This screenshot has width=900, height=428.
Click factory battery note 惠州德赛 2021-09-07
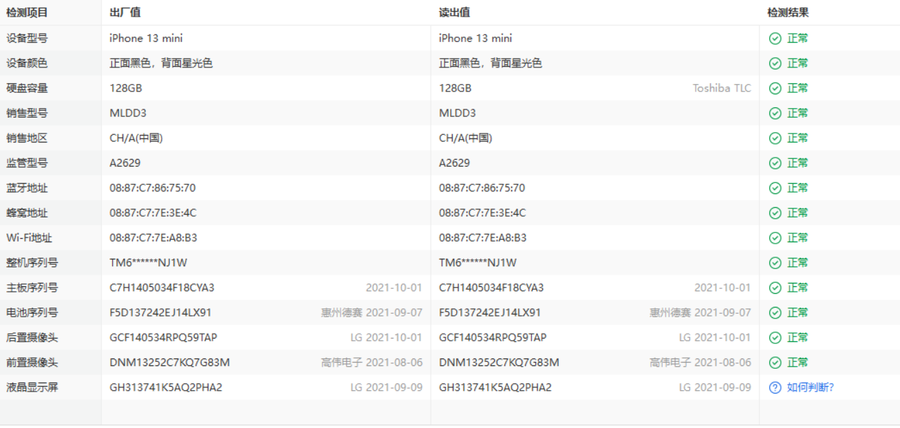tap(371, 313)
